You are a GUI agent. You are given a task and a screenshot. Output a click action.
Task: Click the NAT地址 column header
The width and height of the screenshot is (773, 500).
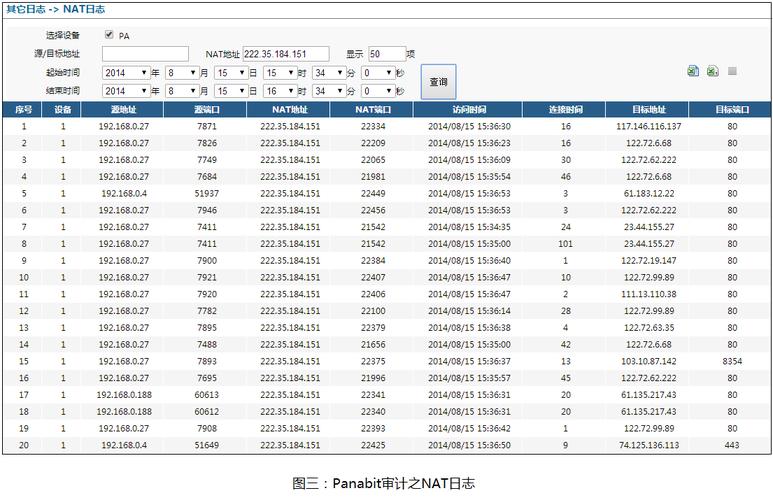[x=290, y=109]
